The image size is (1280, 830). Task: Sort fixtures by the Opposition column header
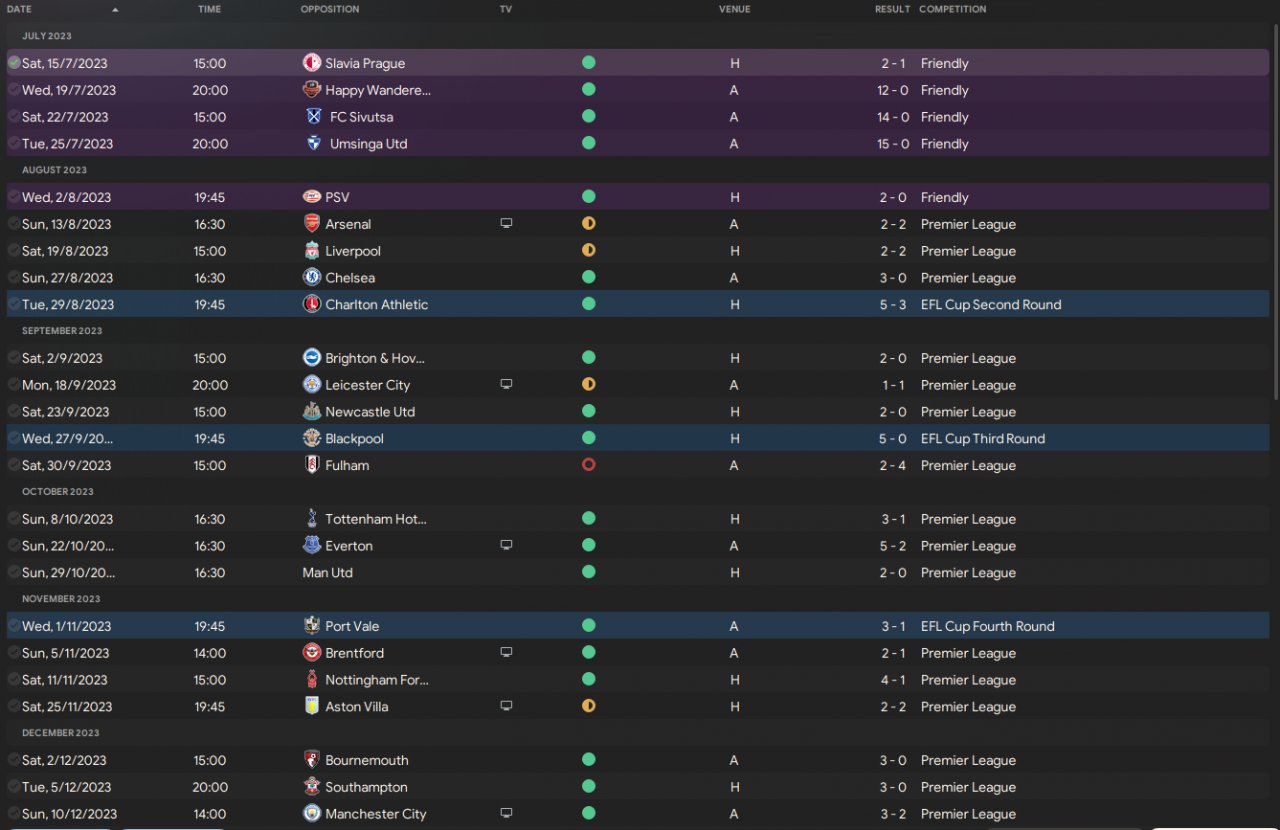(329, 9)
